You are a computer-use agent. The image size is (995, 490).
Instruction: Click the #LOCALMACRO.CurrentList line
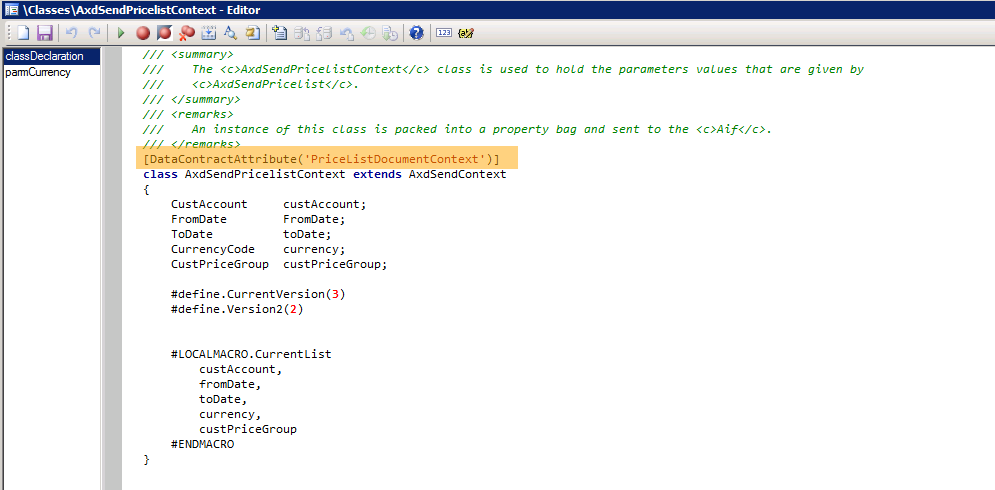[x=250, y=354]
